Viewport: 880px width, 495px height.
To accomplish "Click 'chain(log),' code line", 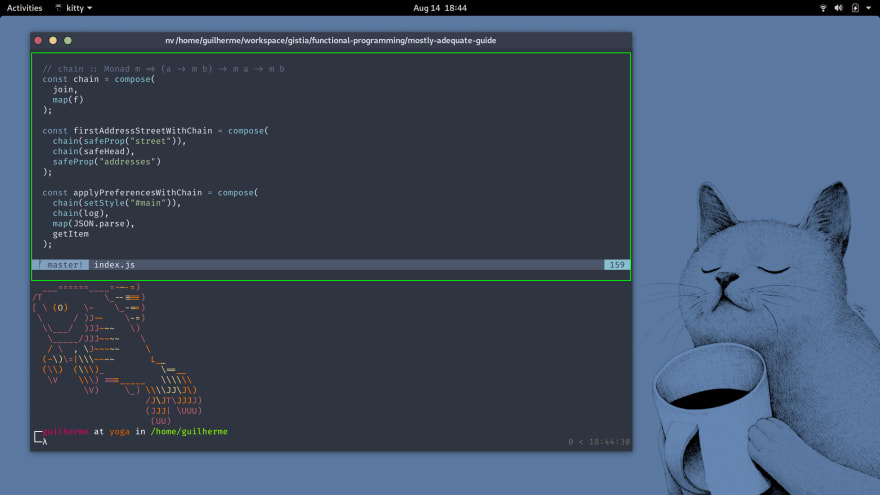I will coord(81,213).
